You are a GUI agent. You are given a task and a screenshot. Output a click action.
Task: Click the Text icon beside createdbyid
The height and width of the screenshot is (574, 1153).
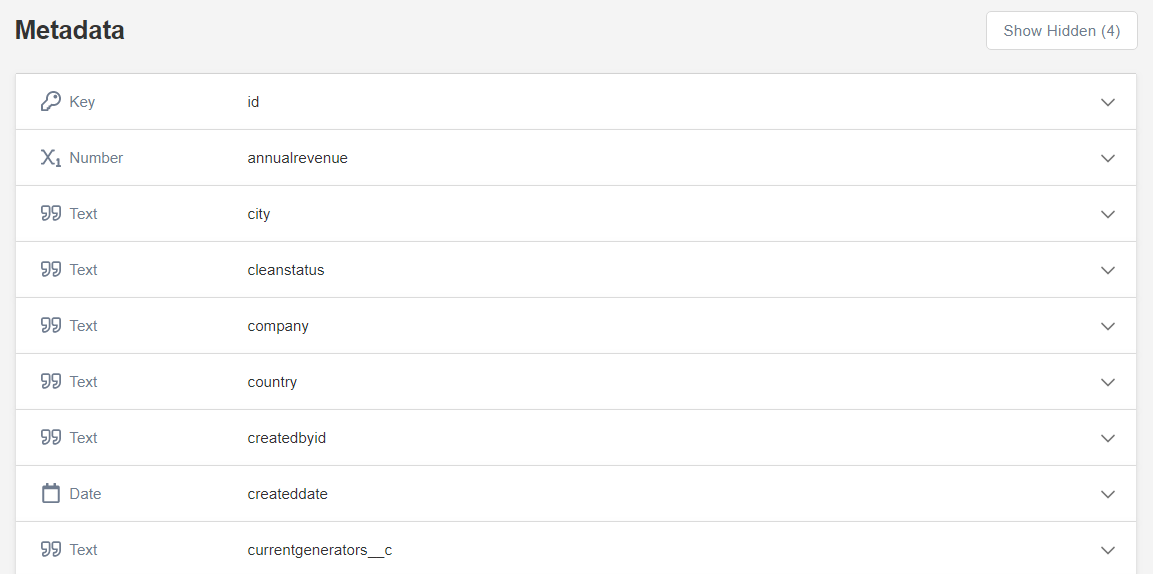click(x=50, y=437)
